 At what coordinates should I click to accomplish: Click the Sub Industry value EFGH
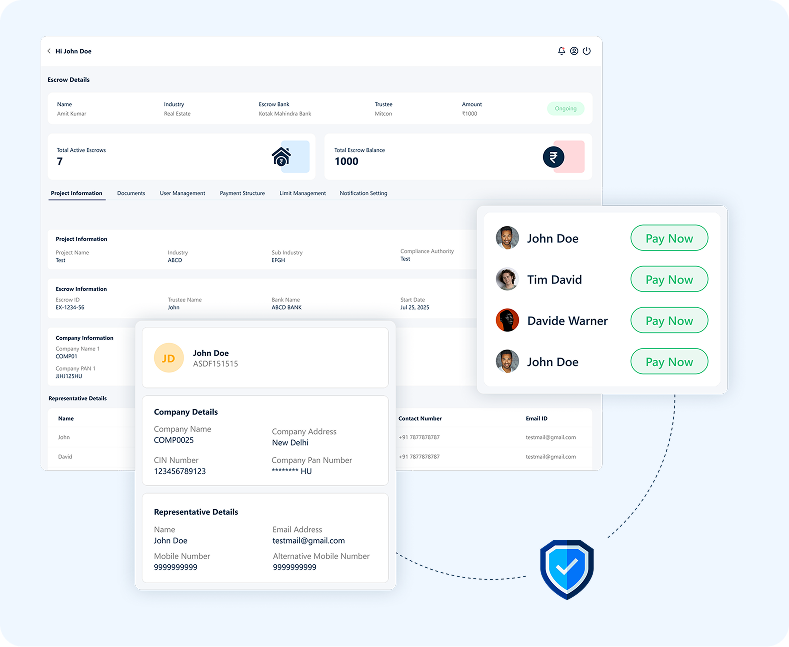[278, 260]
